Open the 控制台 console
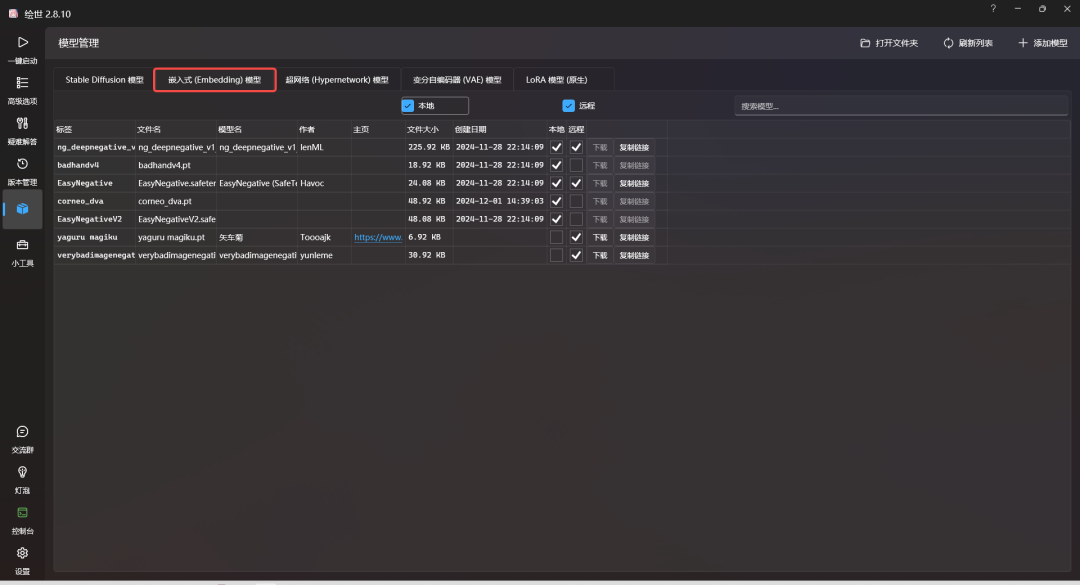 coord(22,513)
